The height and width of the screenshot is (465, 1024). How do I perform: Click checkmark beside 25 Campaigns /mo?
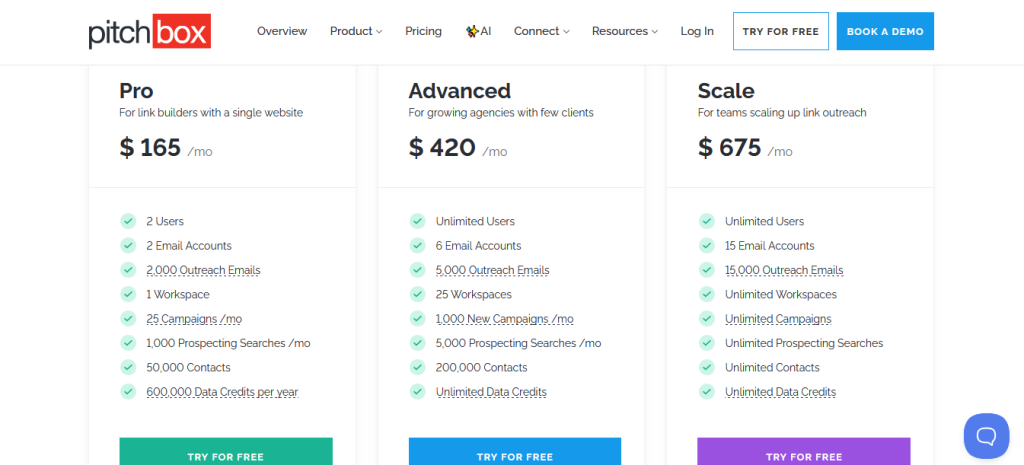click(128, 319)
